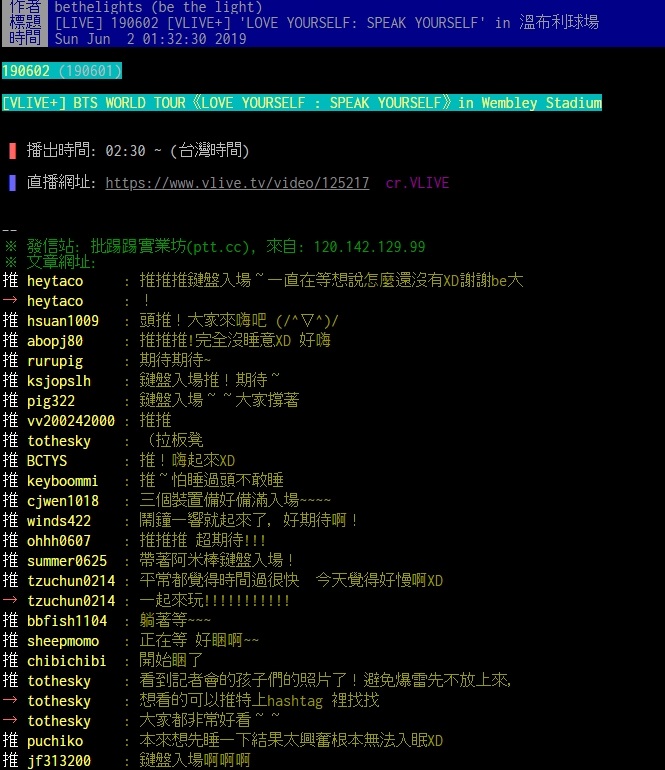This screenshot has height=770, width=665.
Task: Click tzuchun0214's comment with many exclamation marks
Action: tap(215, 601)
